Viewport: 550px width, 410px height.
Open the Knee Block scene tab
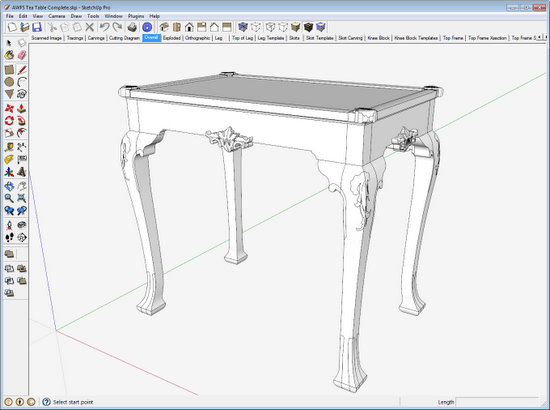378,38
